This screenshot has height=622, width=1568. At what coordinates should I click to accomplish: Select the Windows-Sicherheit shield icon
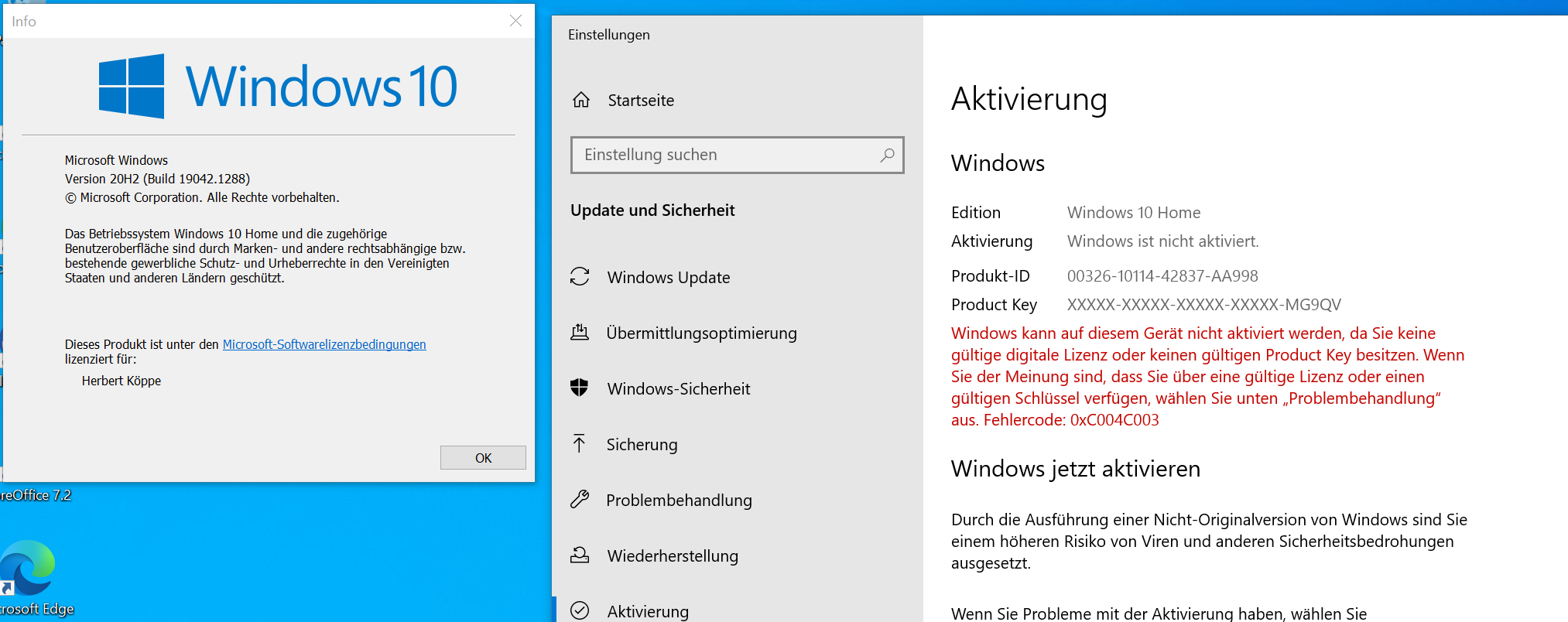point(580,388)
